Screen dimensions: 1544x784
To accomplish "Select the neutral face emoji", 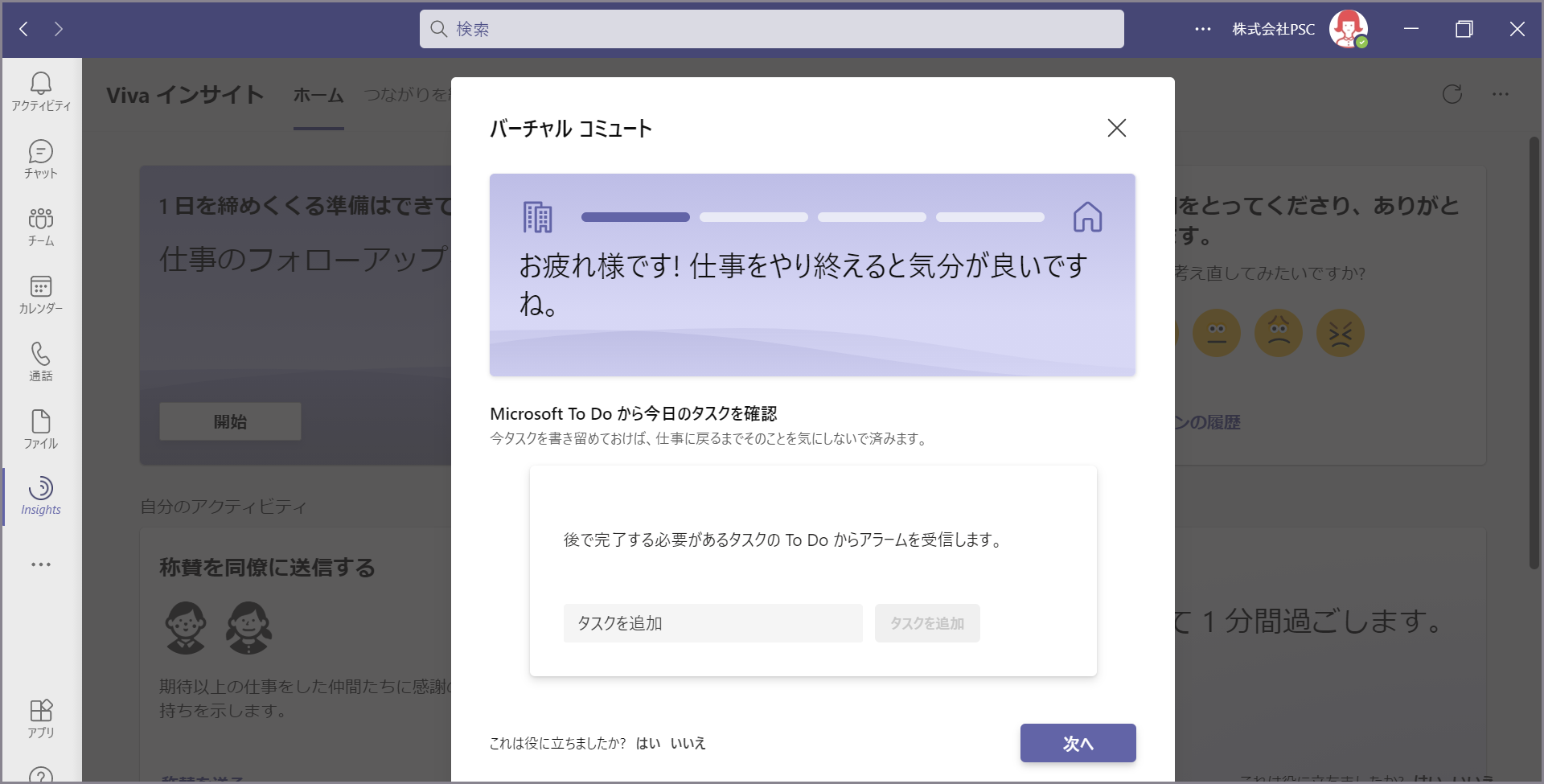I will click(1217, 333).
